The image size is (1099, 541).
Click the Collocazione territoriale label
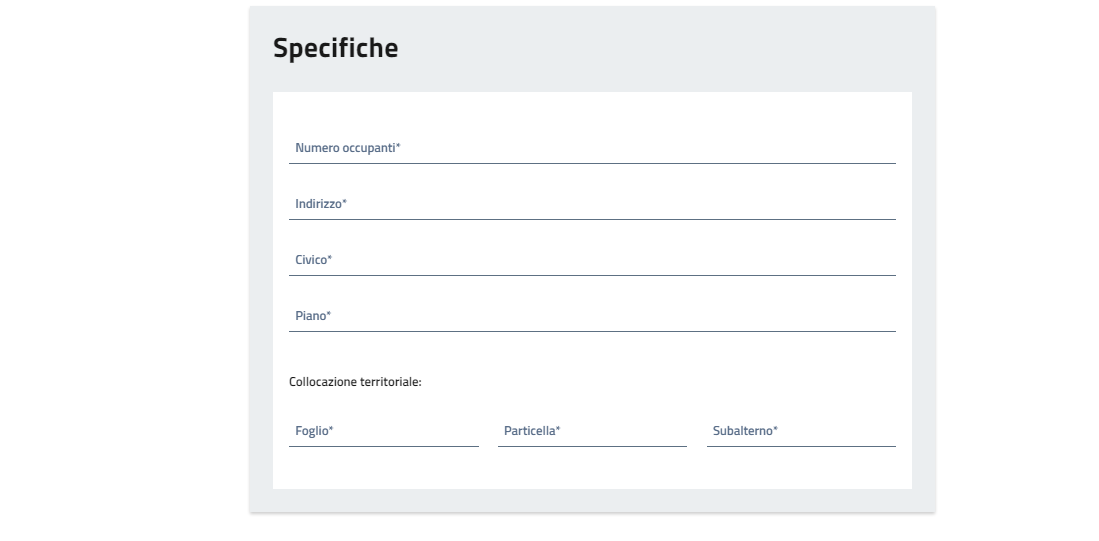click(x=355, y=381)
